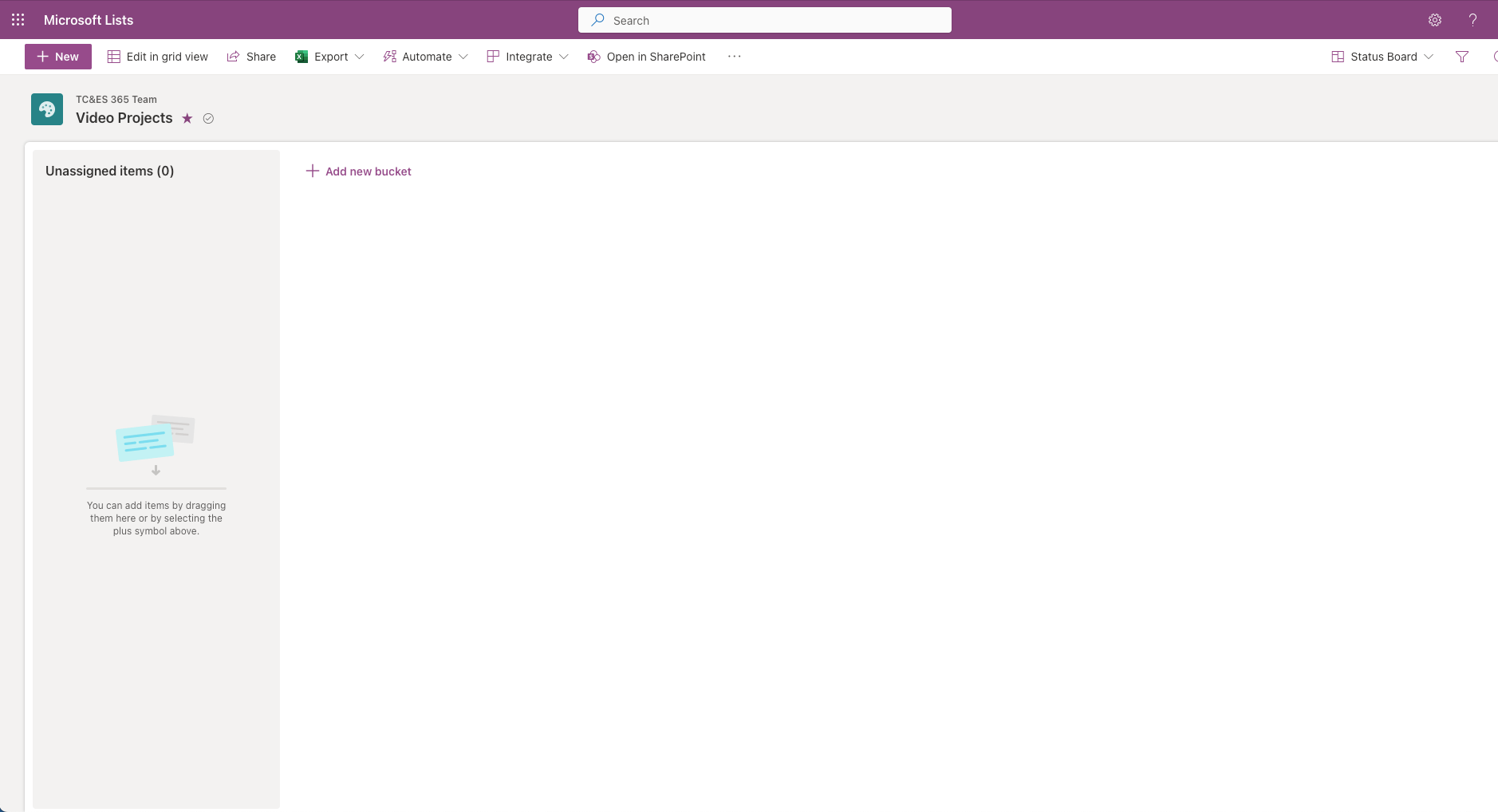Click the Excel Export icon

302,56
